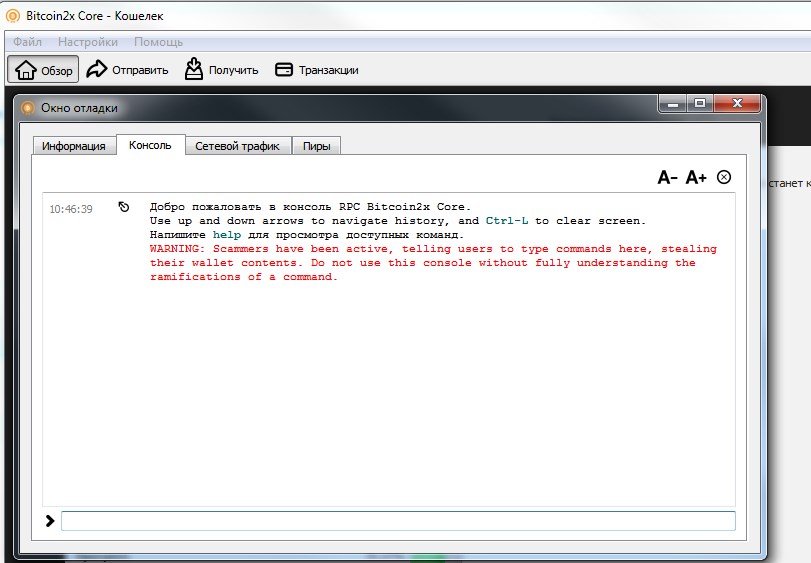Image resolution: width=811 pixels, height=563 pixels.
Task: Open the Помощь menu
Action: pos(158,42)
